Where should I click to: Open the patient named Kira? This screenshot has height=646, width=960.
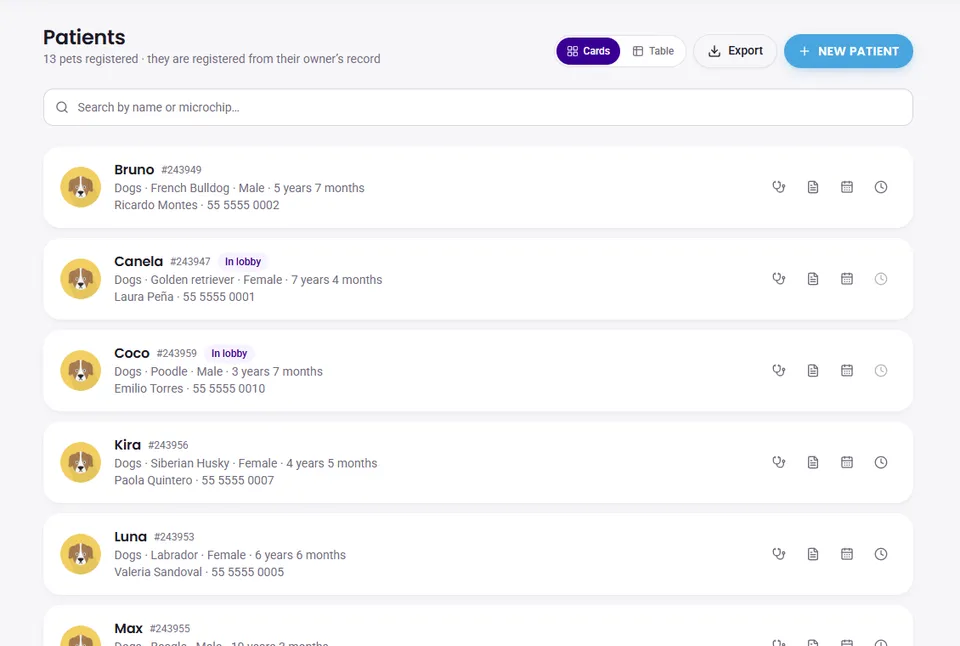(127, 445)
